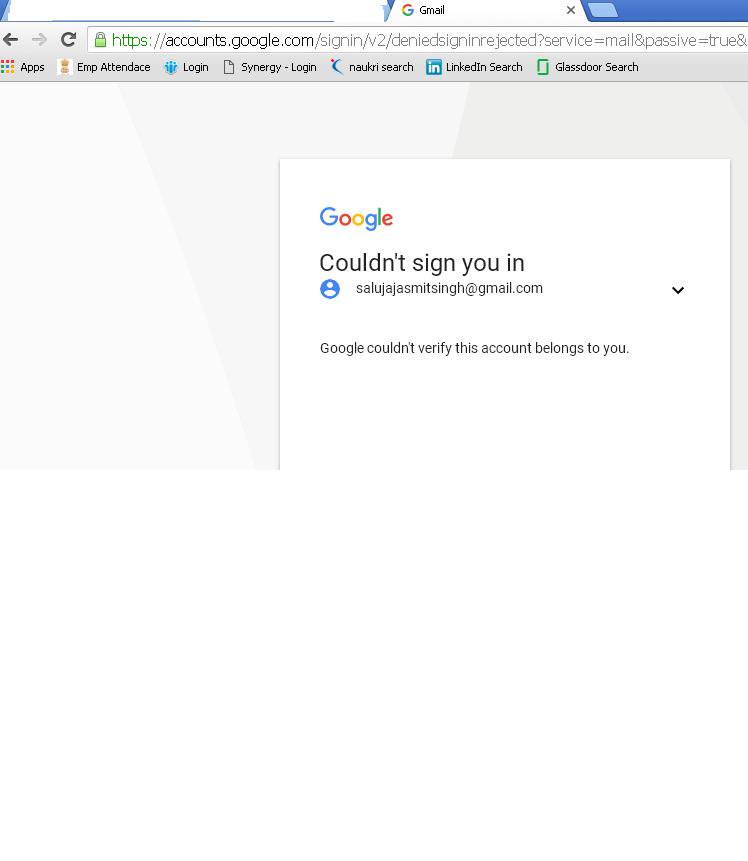The width and height of the screenshot is (748, 861).
Task: Open the Login bookmark
Action: [x=187, y=67]
